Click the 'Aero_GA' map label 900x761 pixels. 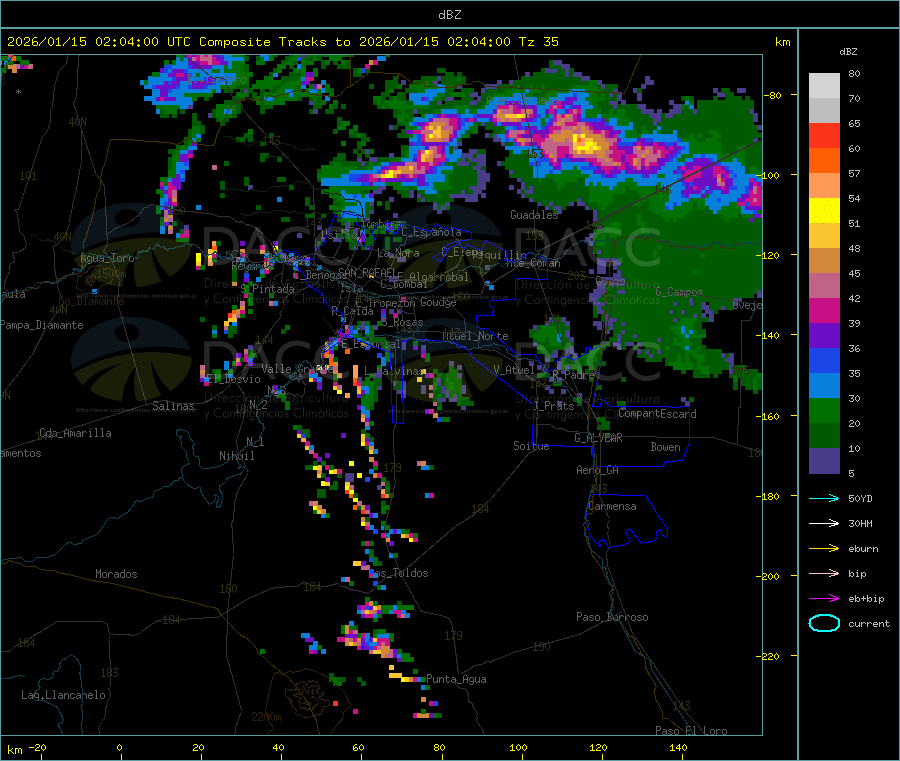point(598,470)
